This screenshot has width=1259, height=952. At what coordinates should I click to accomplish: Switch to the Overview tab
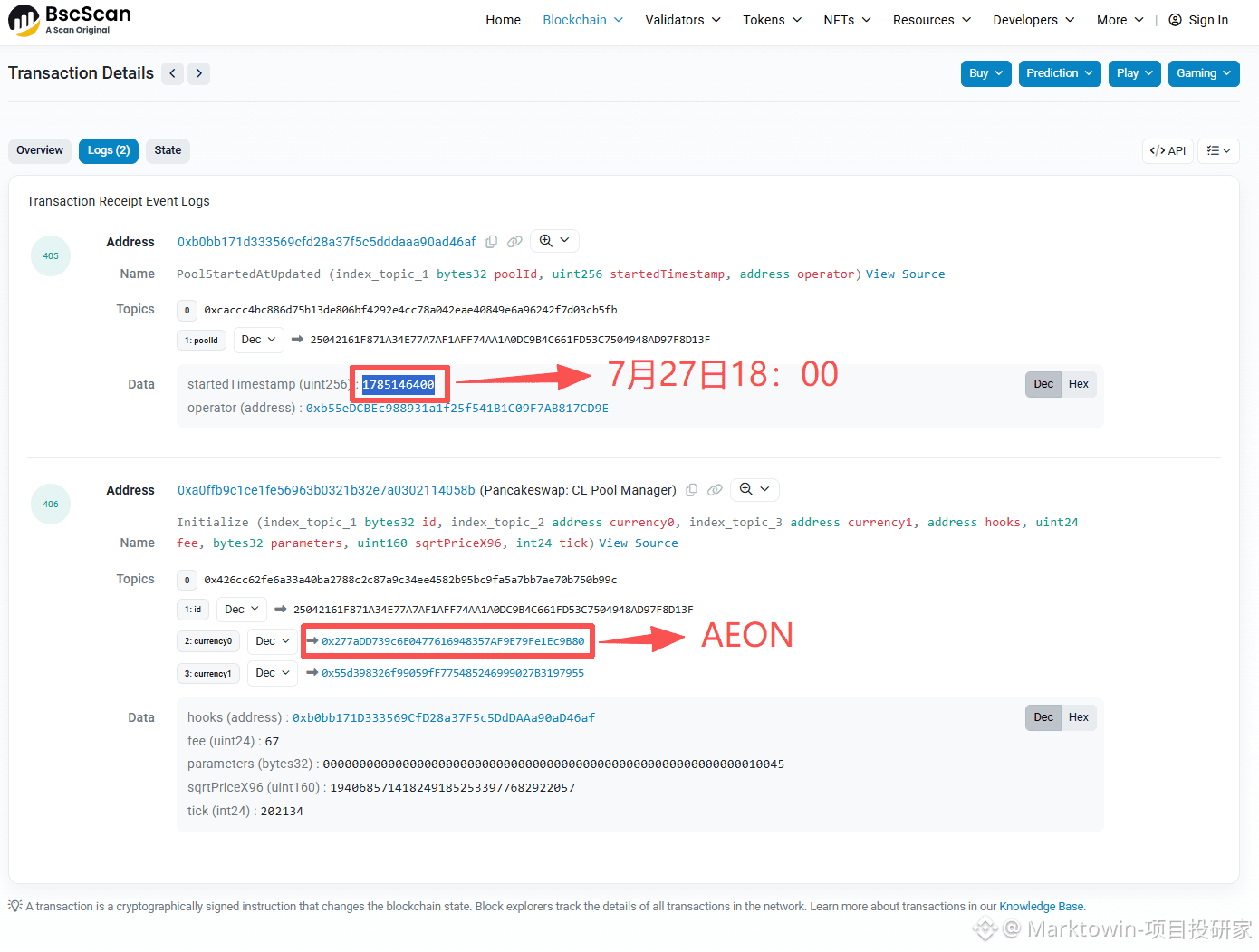(40, 150)
